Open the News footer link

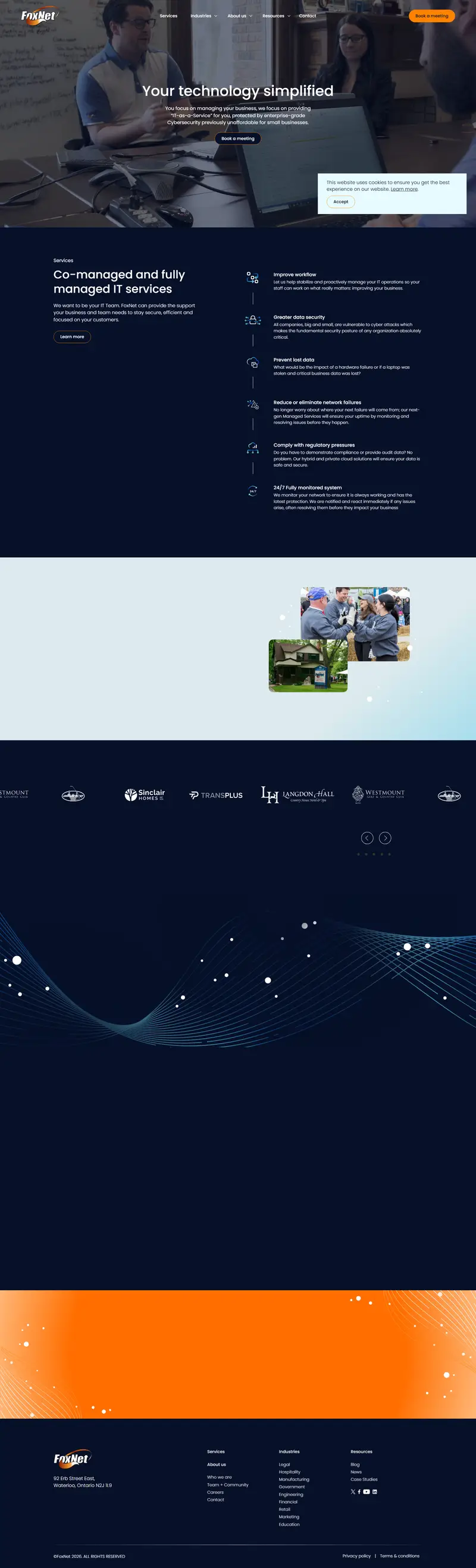click(x=356, y=1472)
